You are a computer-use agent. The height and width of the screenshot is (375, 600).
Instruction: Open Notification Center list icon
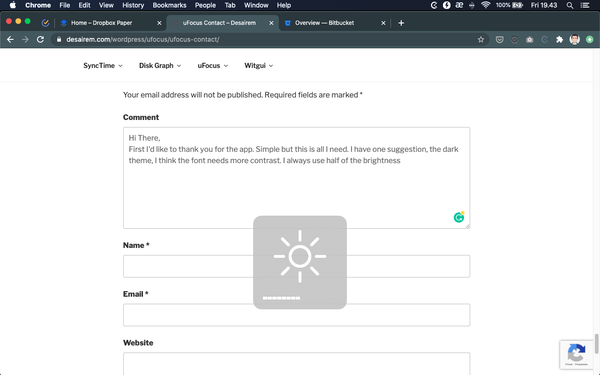click(x=585, y=5)
